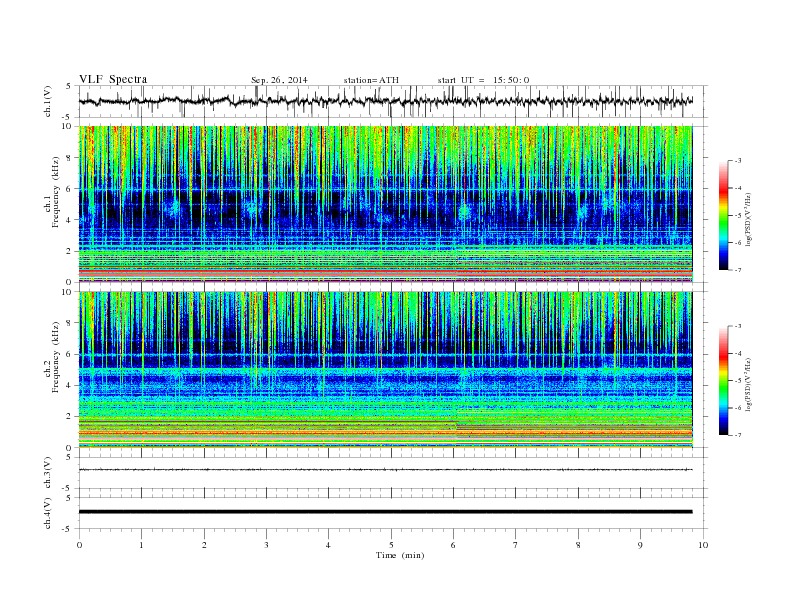Screen dimensions: 792x612
Task: Click the ch.3 flat voltage trace
Action: 385,470
